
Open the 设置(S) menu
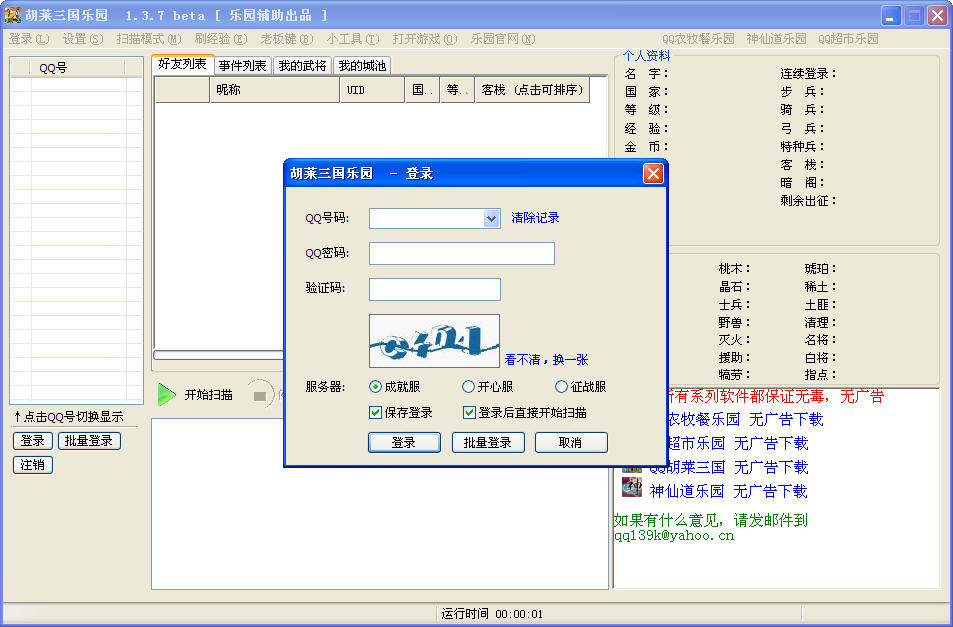click(83, 39)
